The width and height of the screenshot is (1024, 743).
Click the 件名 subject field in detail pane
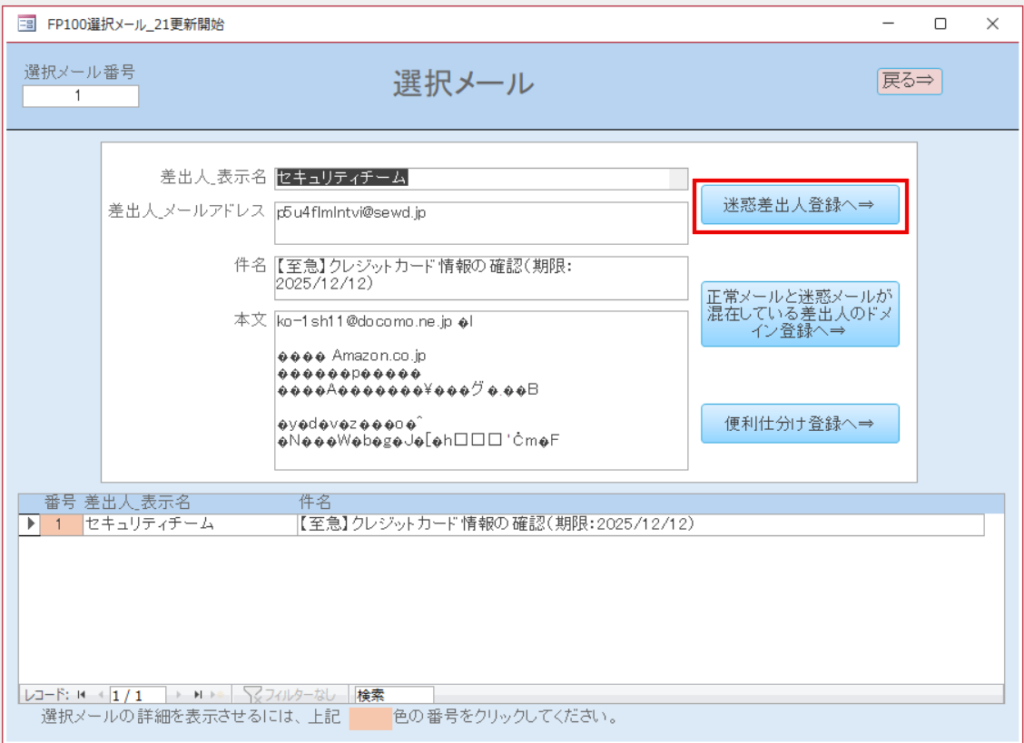click(481, 277)
